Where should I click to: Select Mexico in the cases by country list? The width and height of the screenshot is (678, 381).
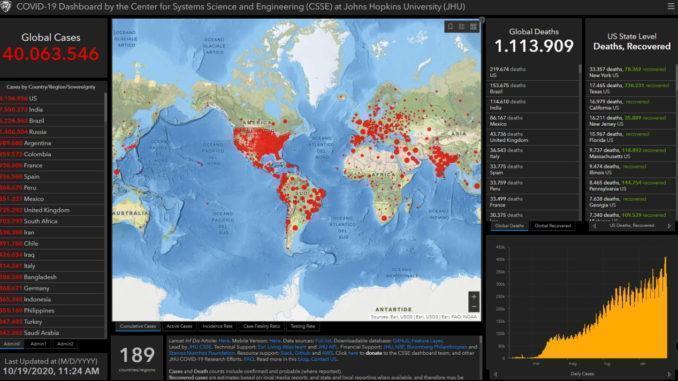click(52, 199)
